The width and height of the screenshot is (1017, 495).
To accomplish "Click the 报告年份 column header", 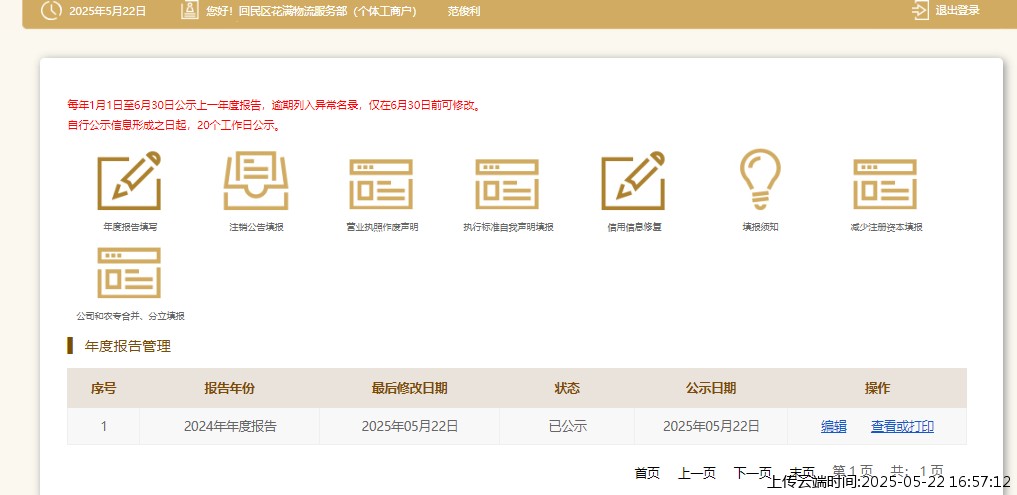I will 230,388.
